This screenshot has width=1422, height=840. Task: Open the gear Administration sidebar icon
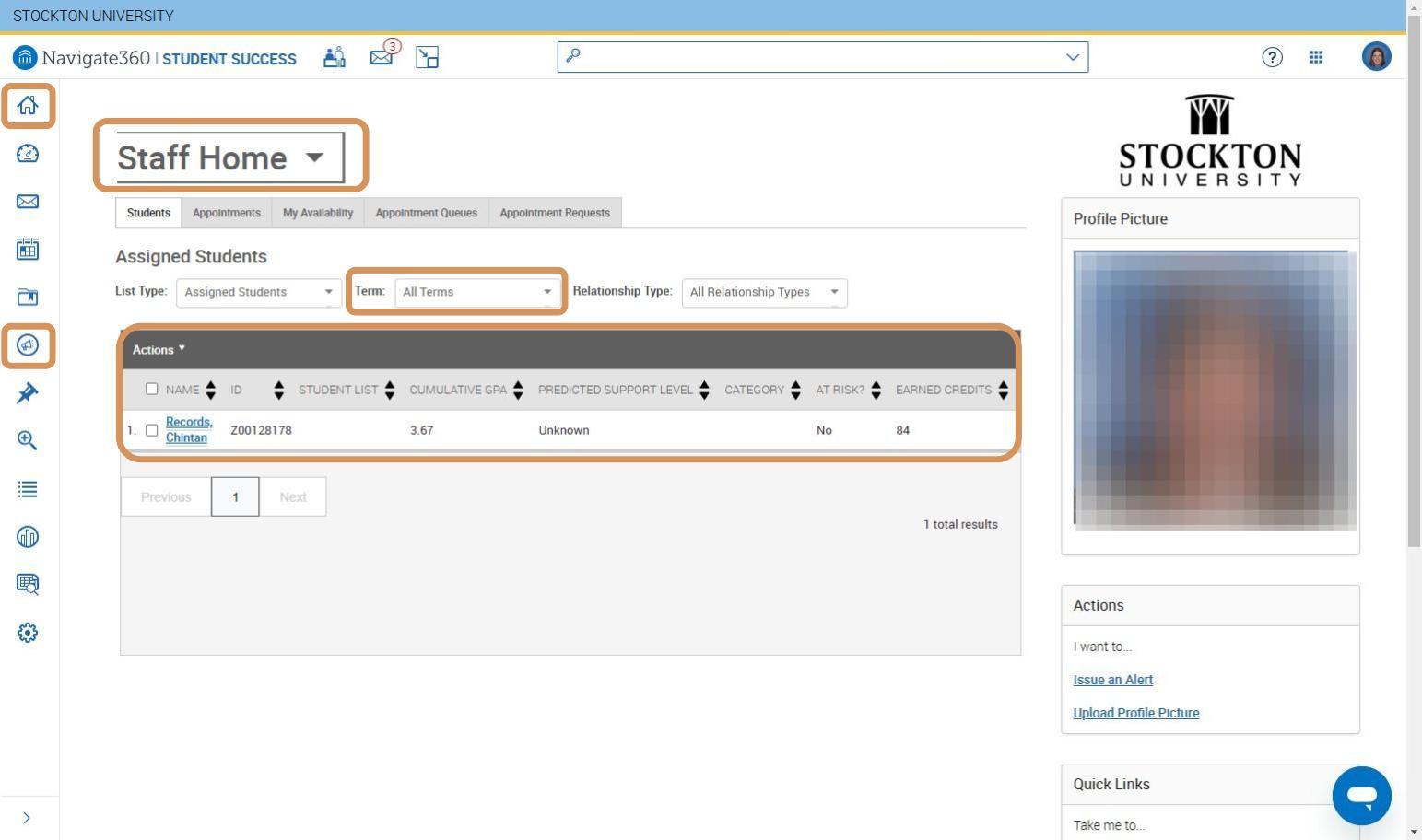coord(28,633)
